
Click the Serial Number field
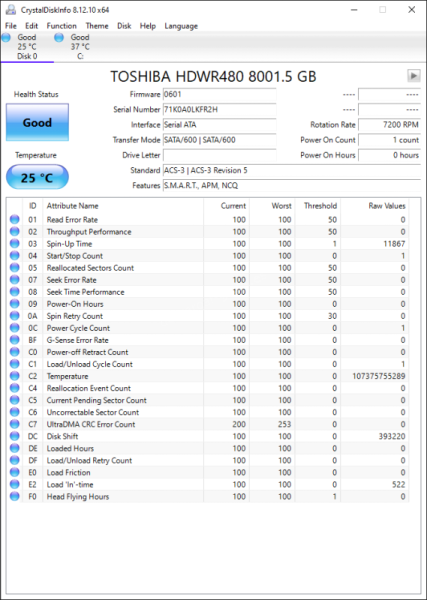pyautogui.click(x=220, y=109)
